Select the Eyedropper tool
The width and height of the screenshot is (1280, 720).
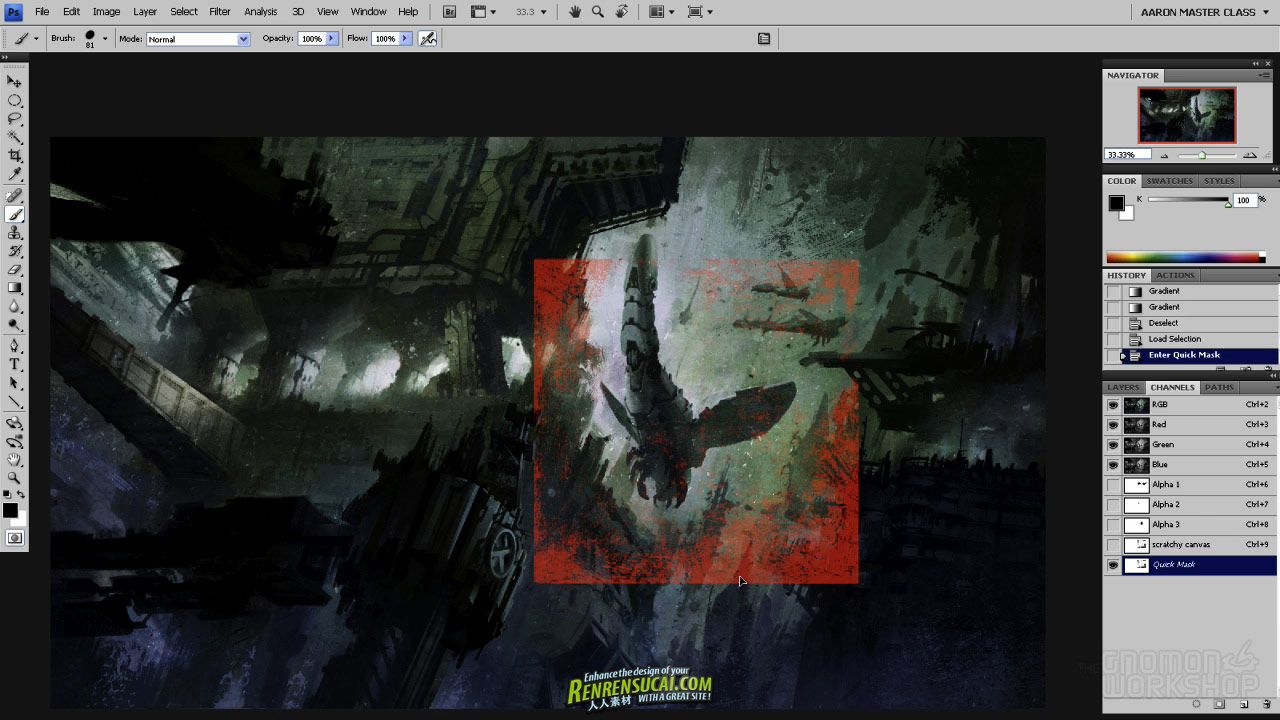pyautogui.click(x=14, y=175)
